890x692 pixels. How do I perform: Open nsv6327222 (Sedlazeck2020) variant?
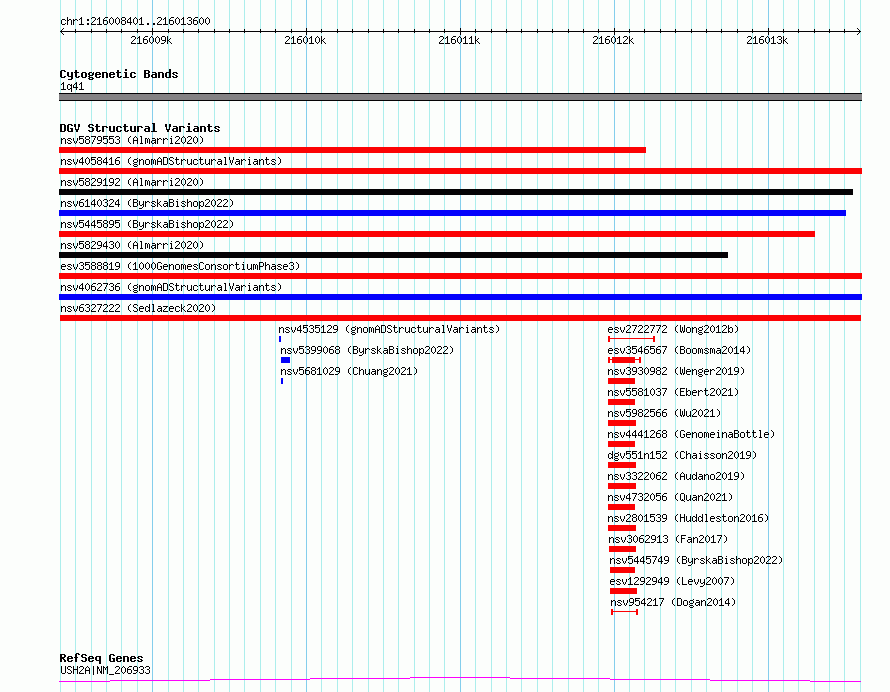pyautogui.click(x=138, y=308)
